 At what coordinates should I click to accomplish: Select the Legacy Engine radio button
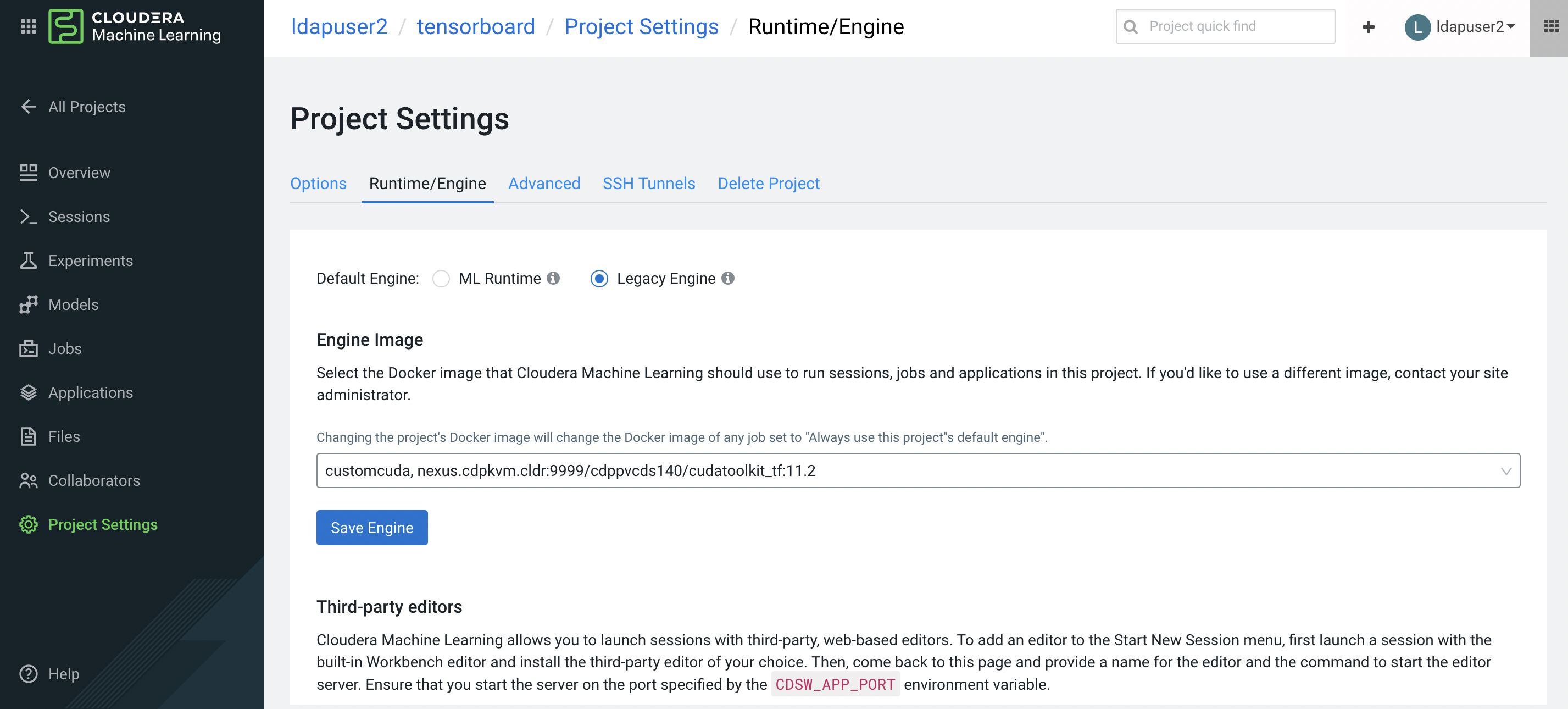(x=599, y=278)
